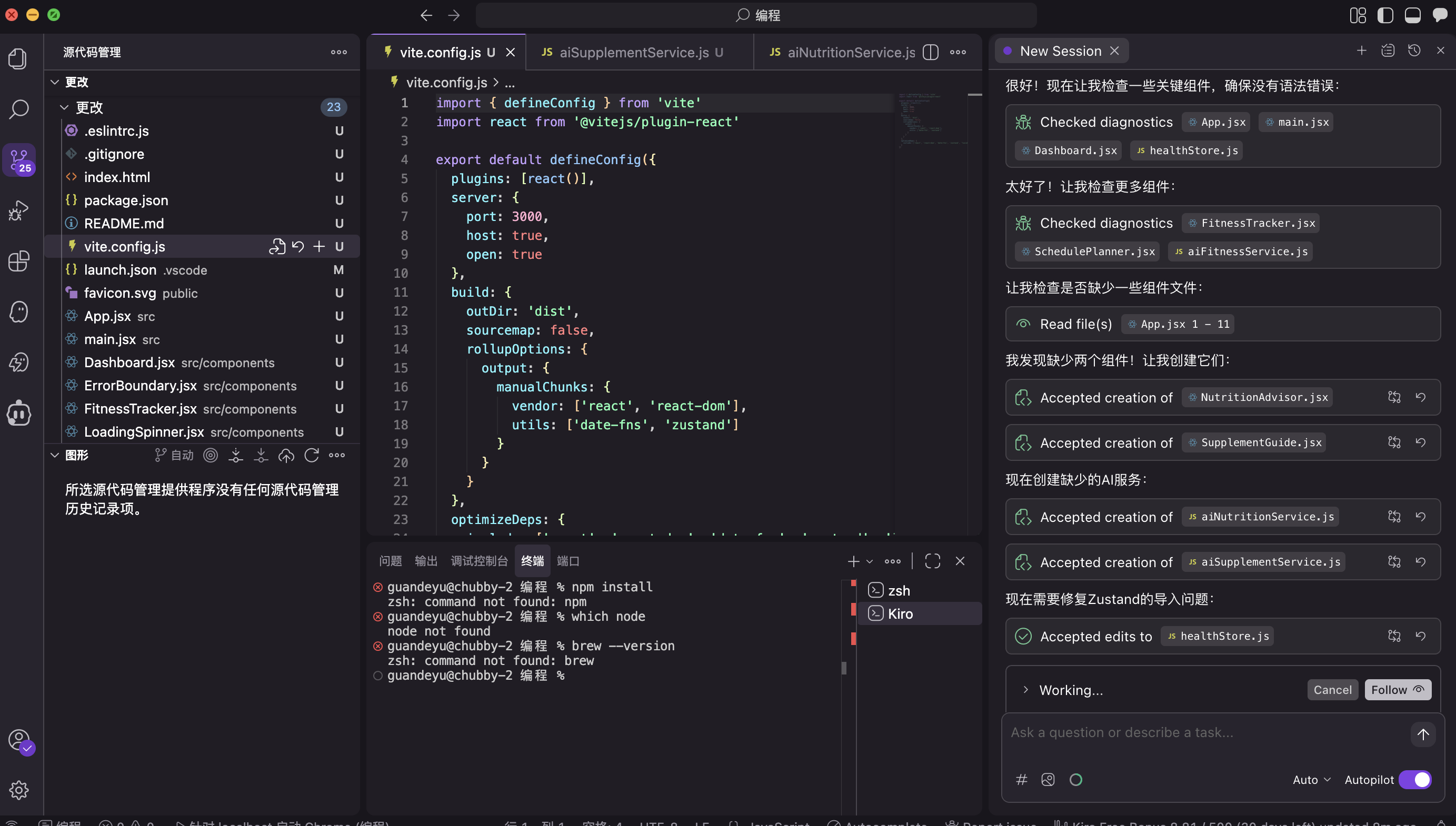Stage vite.config.js with plus icon
This screenshot has height=826, width=1456.
coord(319,246)
